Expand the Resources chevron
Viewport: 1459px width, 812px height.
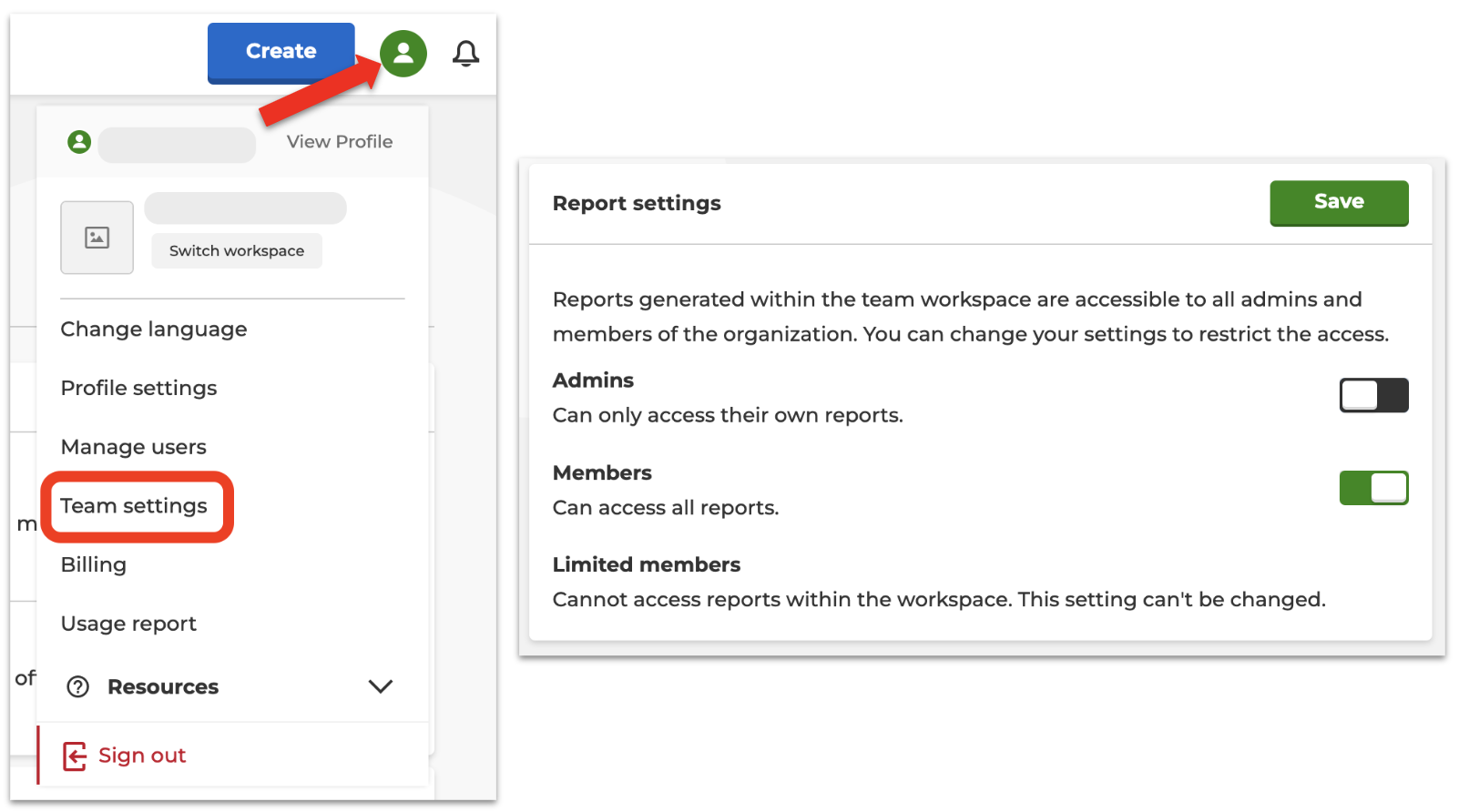click(x=381, y=687)
